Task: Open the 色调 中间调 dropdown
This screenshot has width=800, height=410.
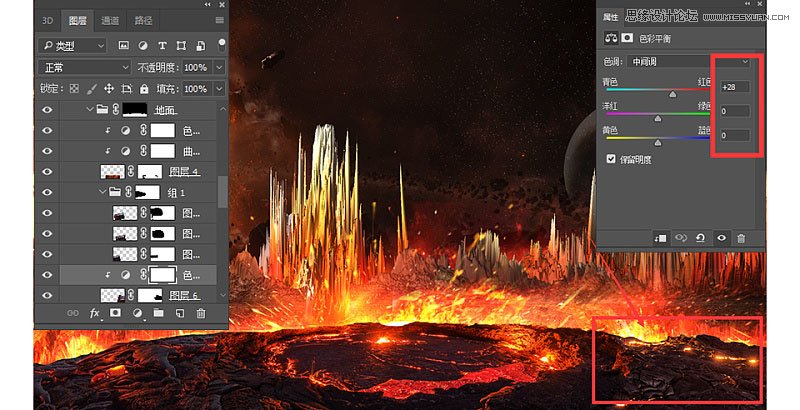Action: 689,62
